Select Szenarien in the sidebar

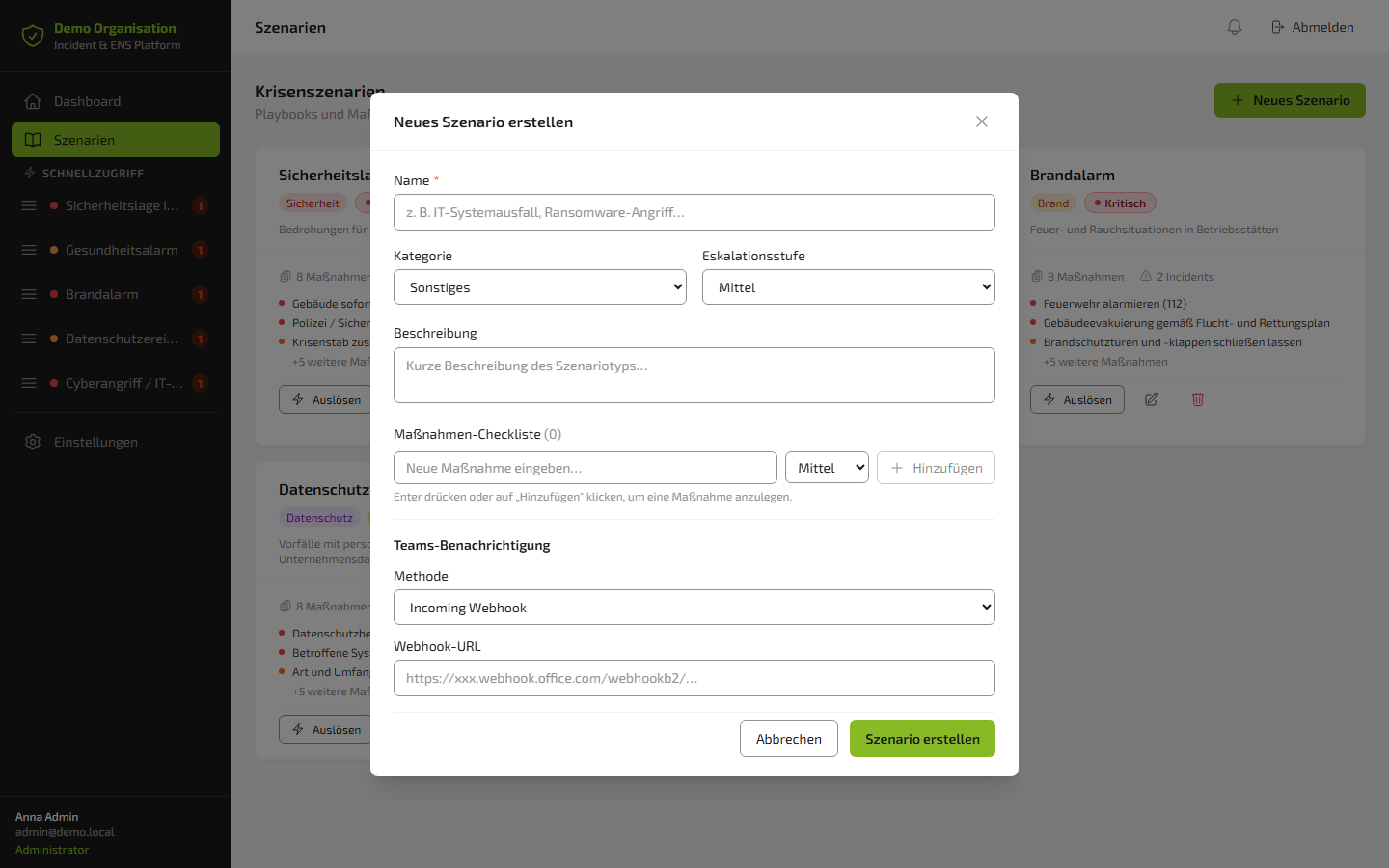[116, 140]
